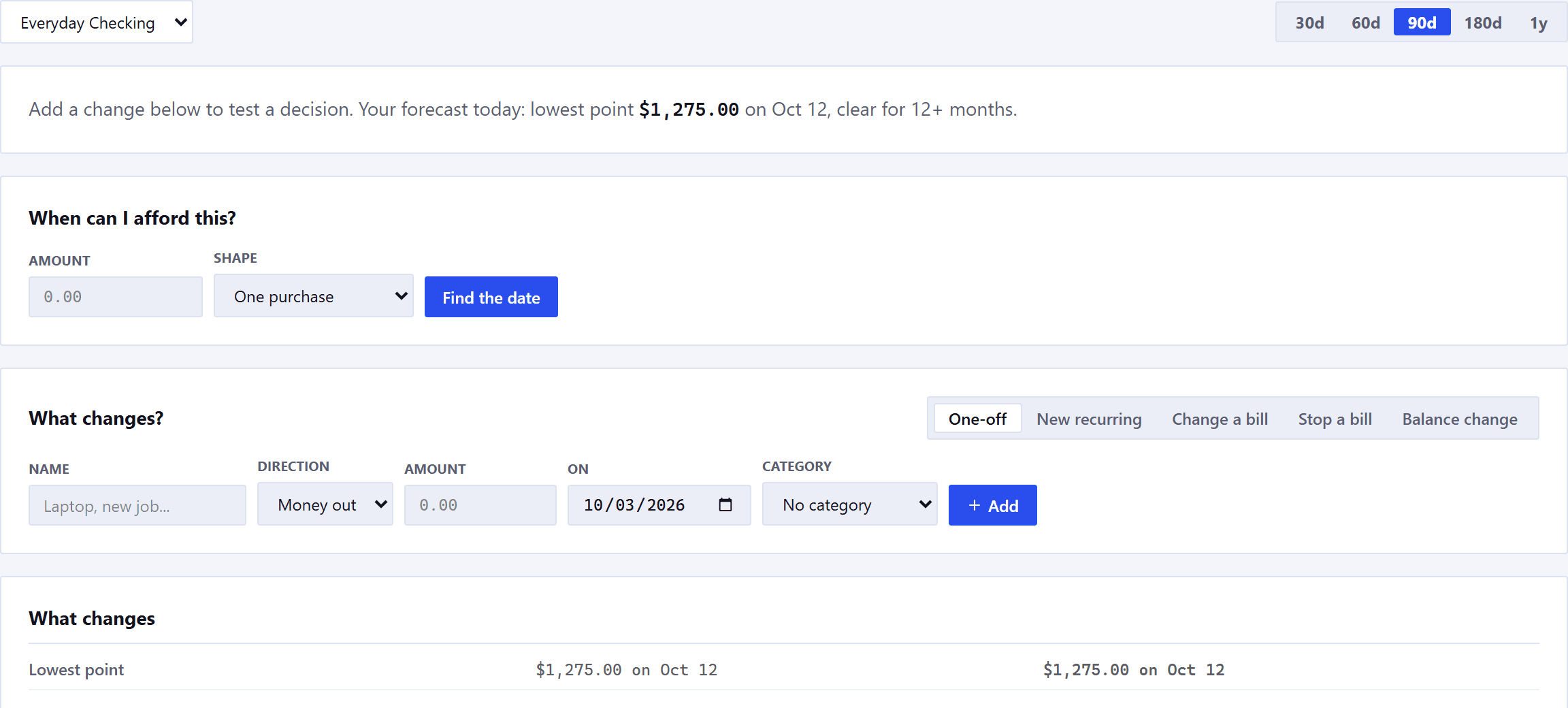Click the Lowest point row label

(76, 670)
